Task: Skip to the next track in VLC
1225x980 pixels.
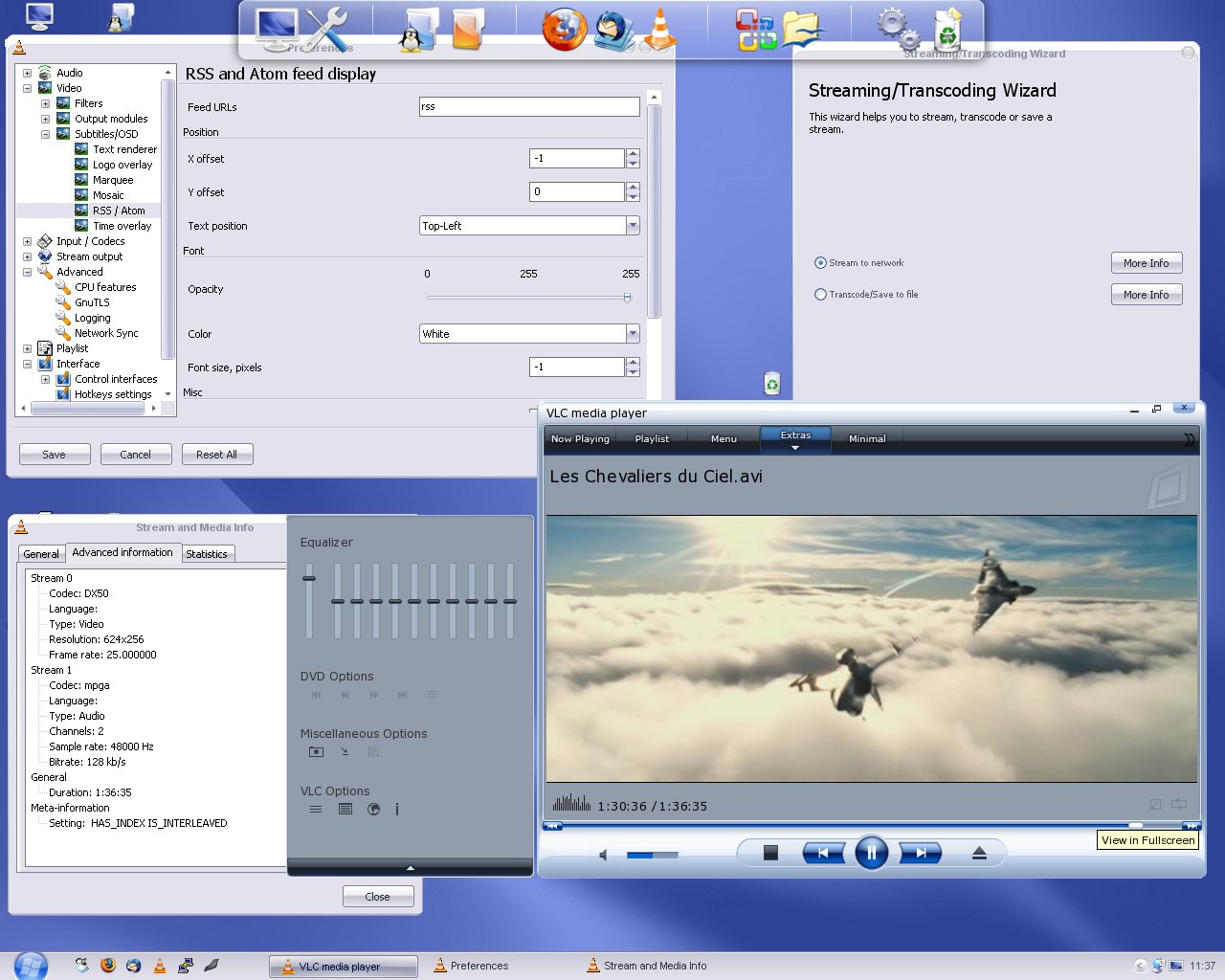Action: 920,853
